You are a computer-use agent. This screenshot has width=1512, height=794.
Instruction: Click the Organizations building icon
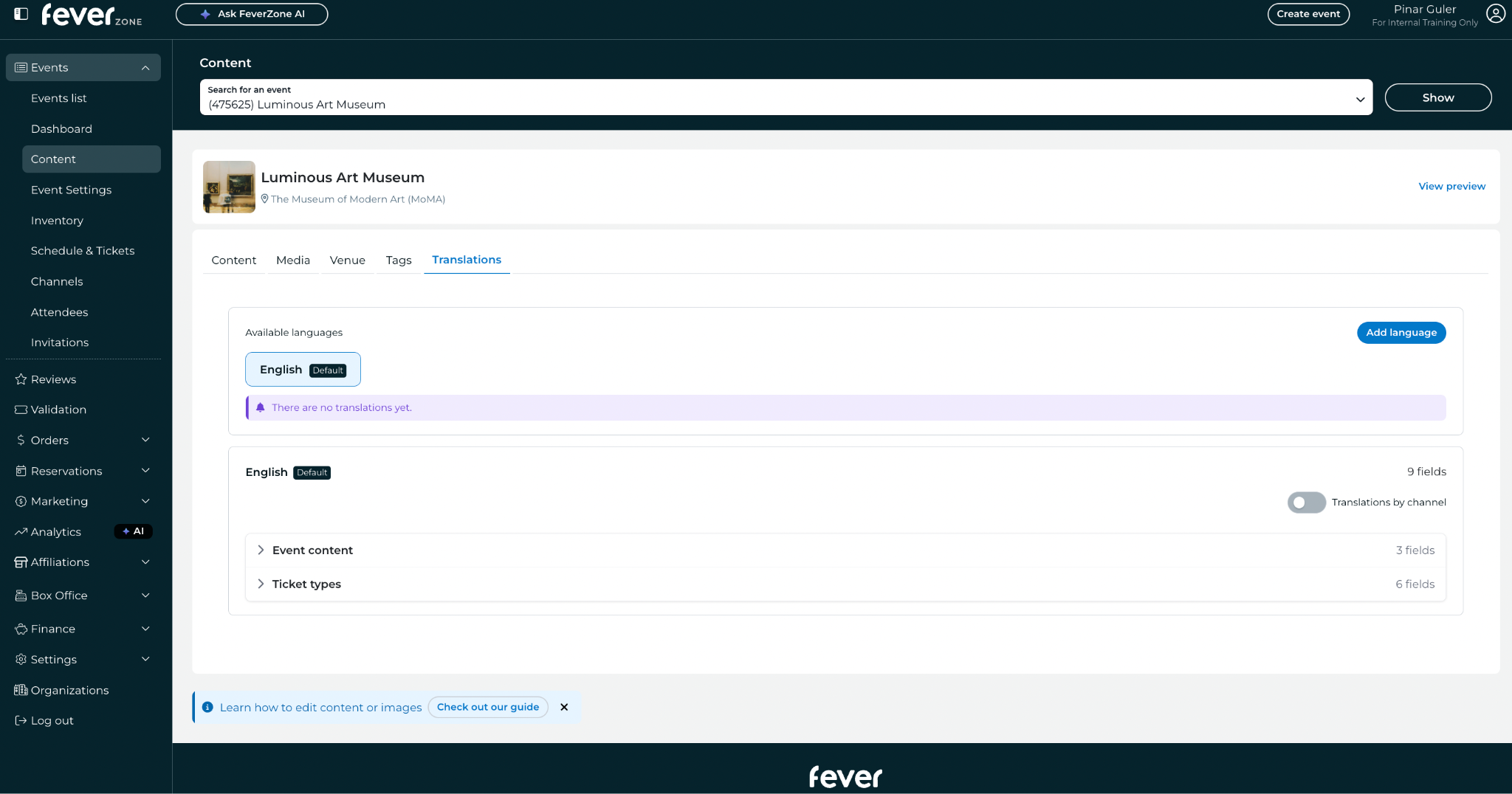click(x=21, y=690)
